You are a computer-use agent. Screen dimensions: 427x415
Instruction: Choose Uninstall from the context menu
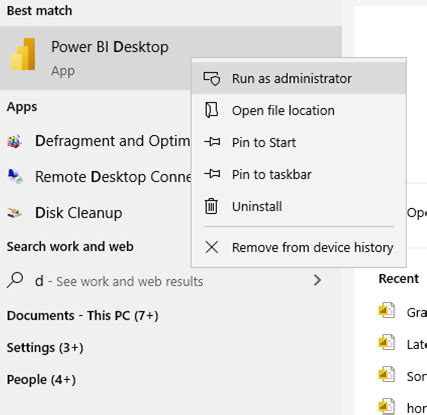point(299,206)
